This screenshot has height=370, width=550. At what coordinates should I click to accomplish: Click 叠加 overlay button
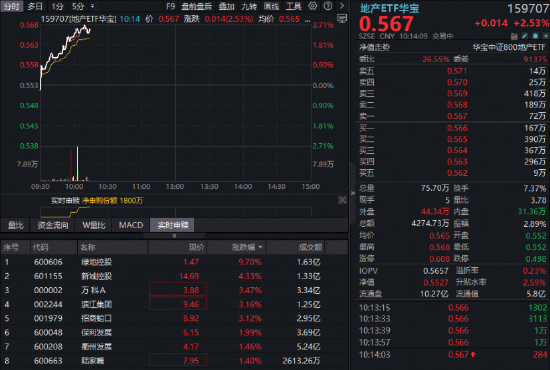pos(226,6)
